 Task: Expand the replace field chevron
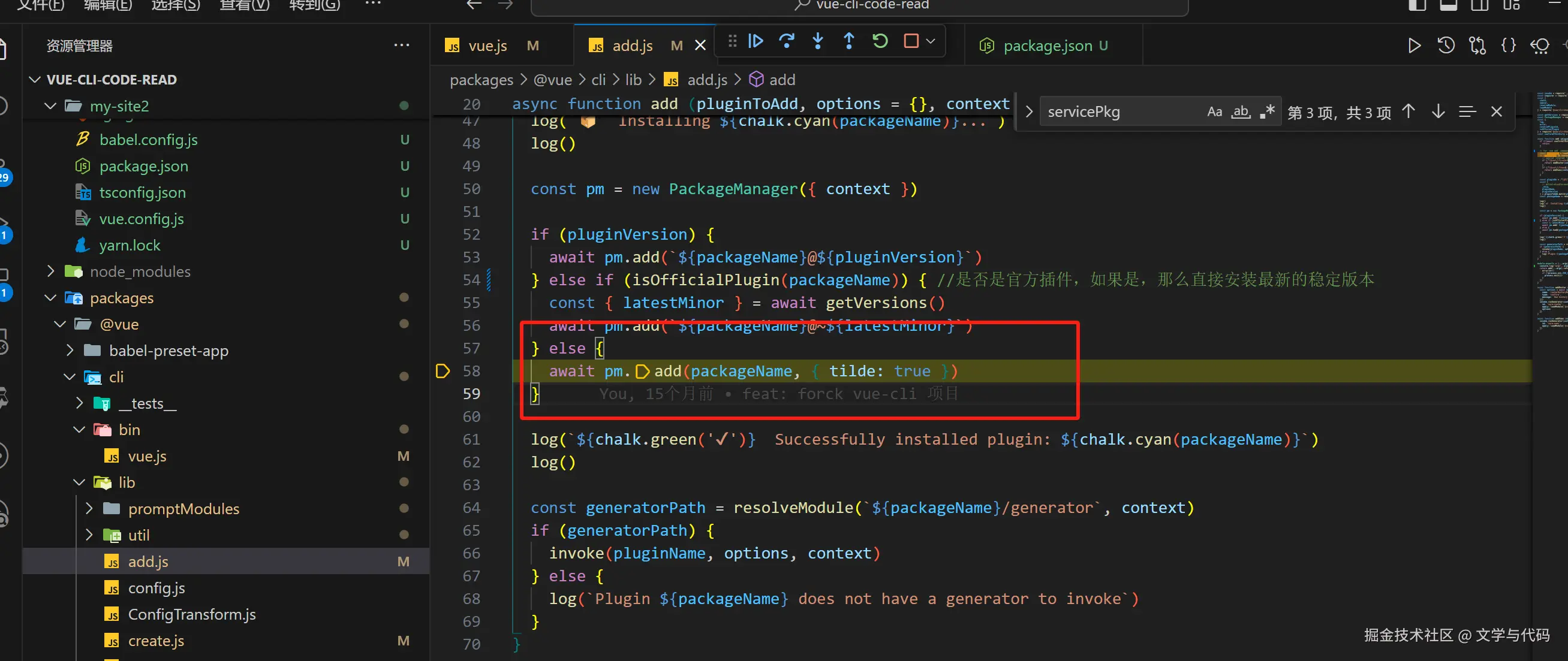coord(1029,112)
